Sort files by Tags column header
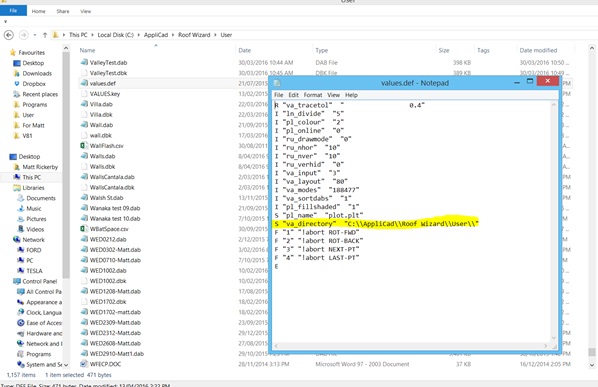Image resolution: width=598 pixels, height=387 pixels. (x=483, y=50)
